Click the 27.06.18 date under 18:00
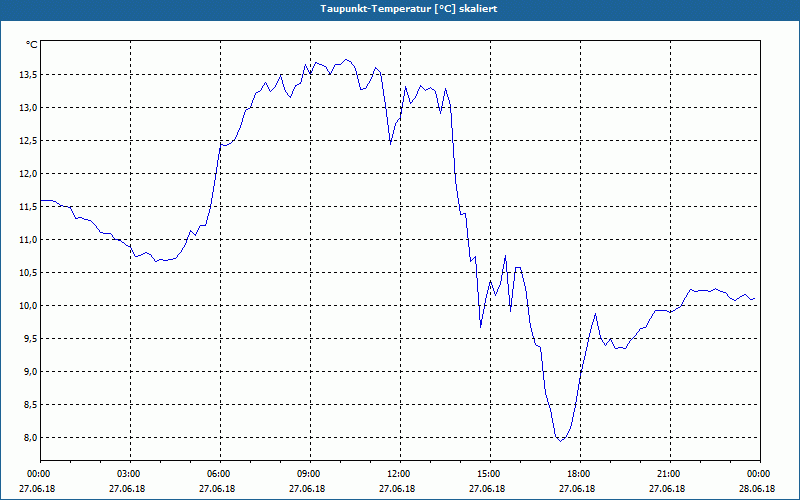The width and height of the screenshot is (800, 500). [577, 489]
